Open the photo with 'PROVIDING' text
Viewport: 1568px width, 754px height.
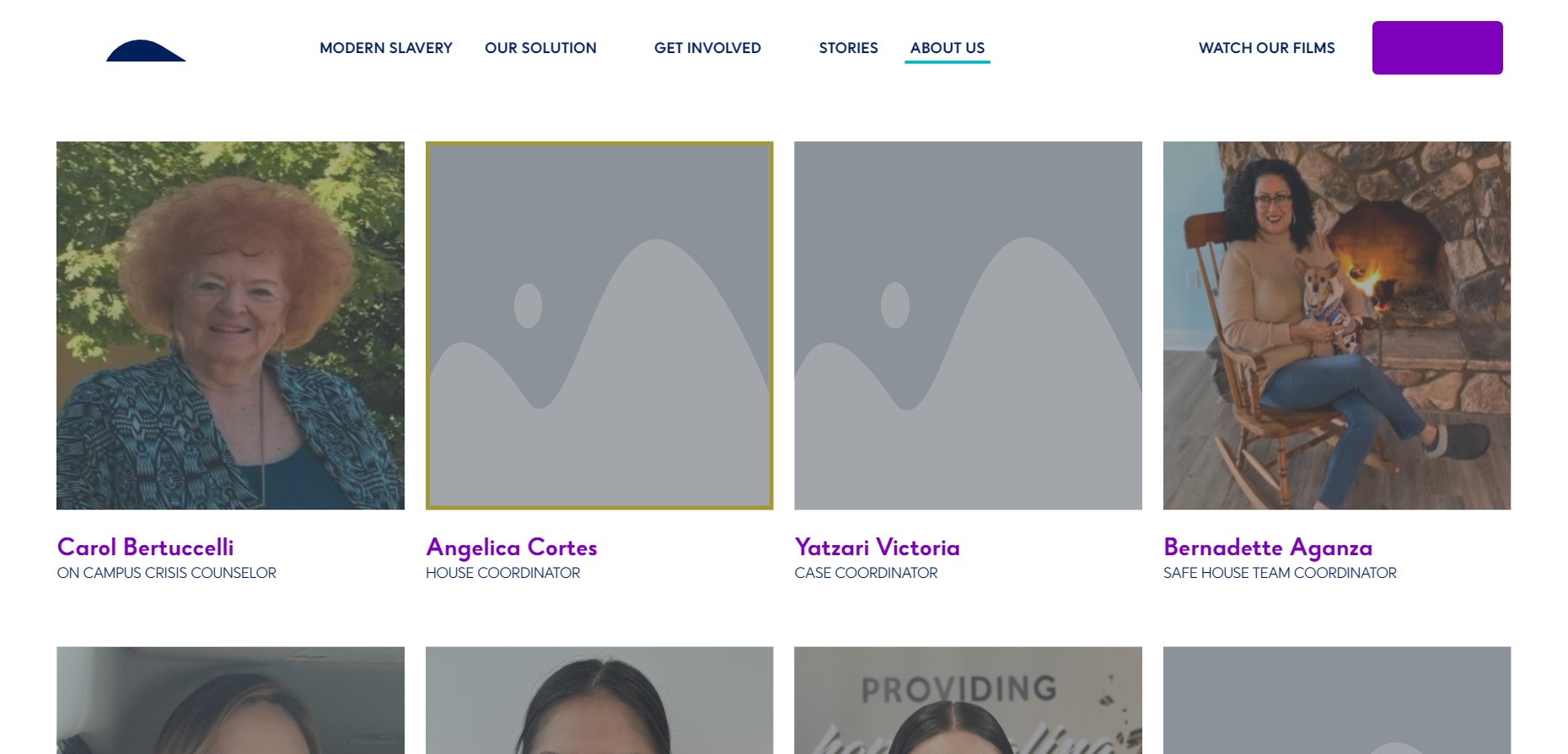click(x=968, y=700)
